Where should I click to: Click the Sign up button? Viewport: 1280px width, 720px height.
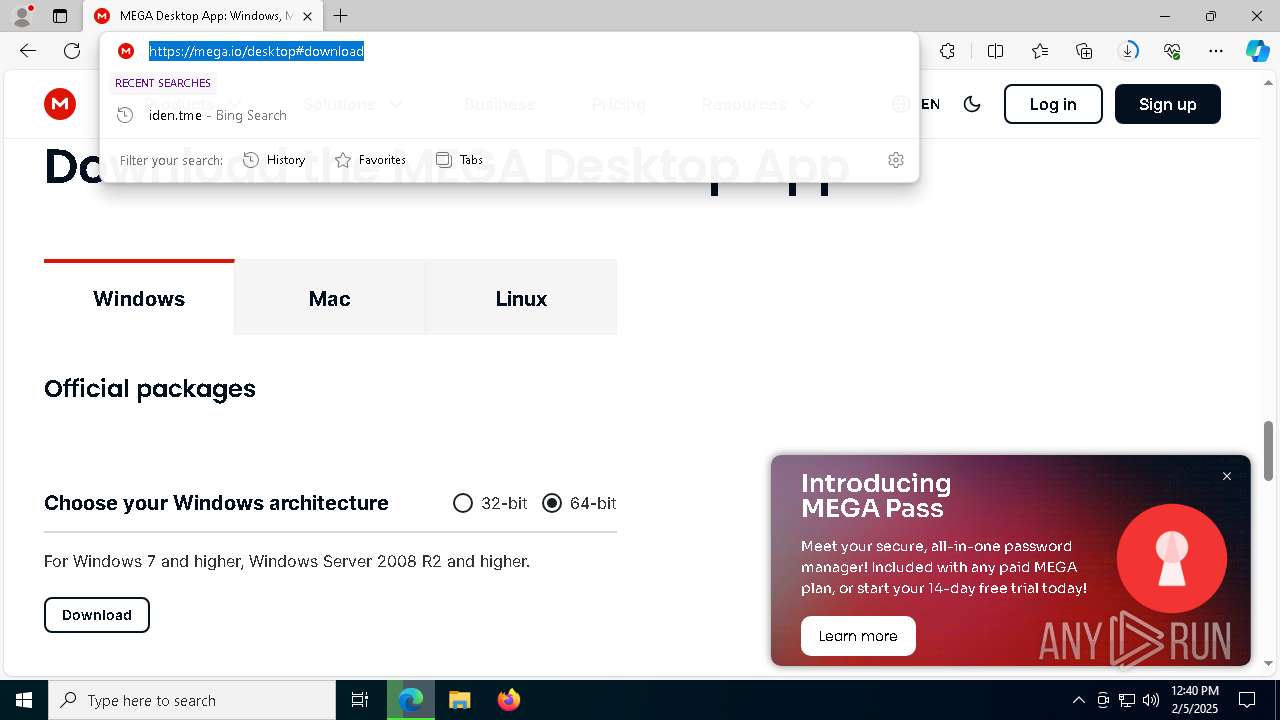[x=1167, y=104]
